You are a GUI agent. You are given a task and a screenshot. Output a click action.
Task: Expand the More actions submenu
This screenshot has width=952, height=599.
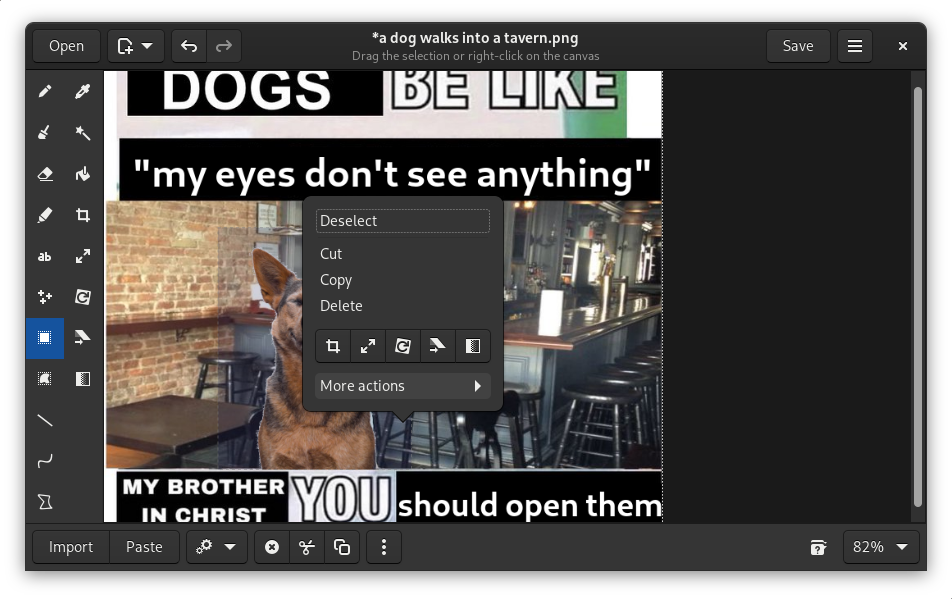point(402,386)
